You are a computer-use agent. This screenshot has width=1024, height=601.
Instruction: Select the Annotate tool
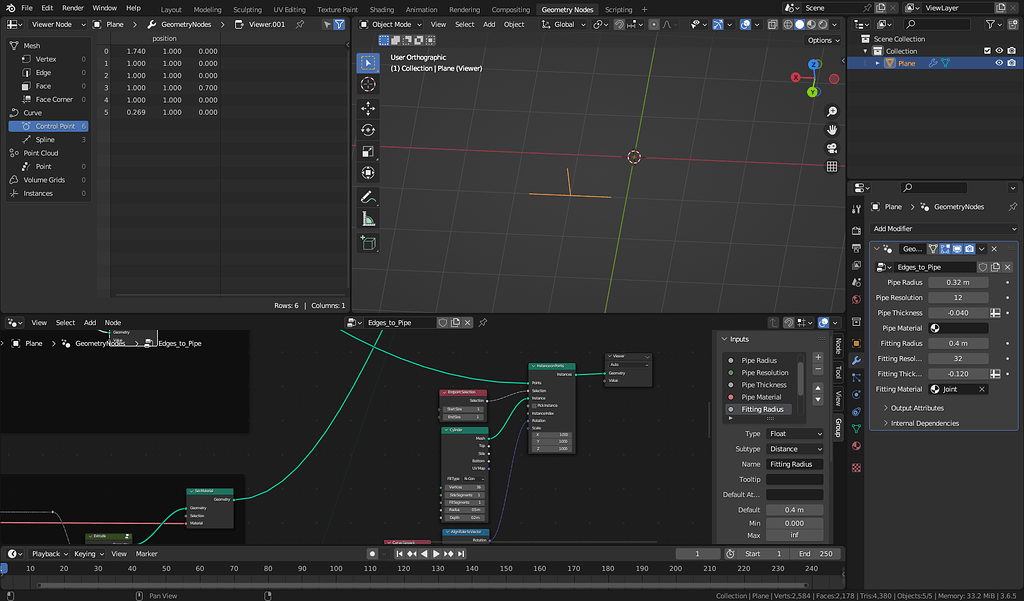(x=368, y=197)
